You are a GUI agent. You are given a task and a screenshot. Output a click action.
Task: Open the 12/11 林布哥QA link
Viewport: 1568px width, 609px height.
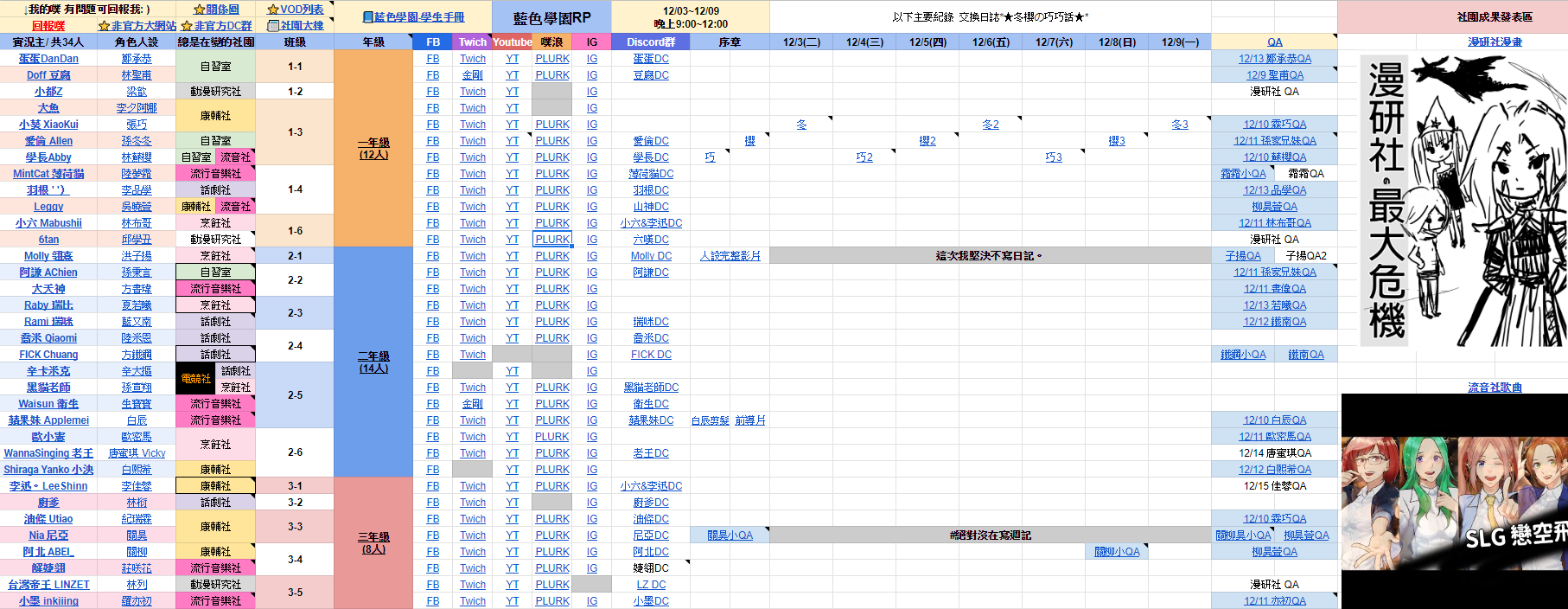click(1274, 223)
